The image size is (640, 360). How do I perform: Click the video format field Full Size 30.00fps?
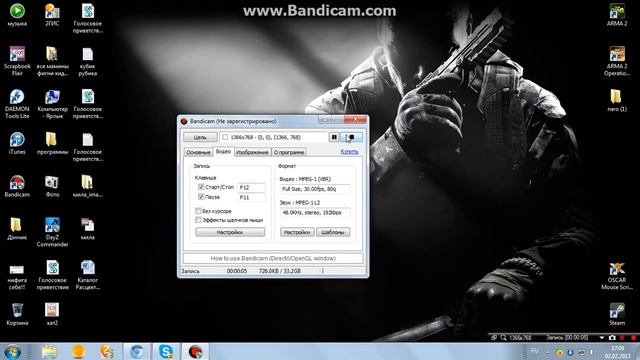point(315,189)
